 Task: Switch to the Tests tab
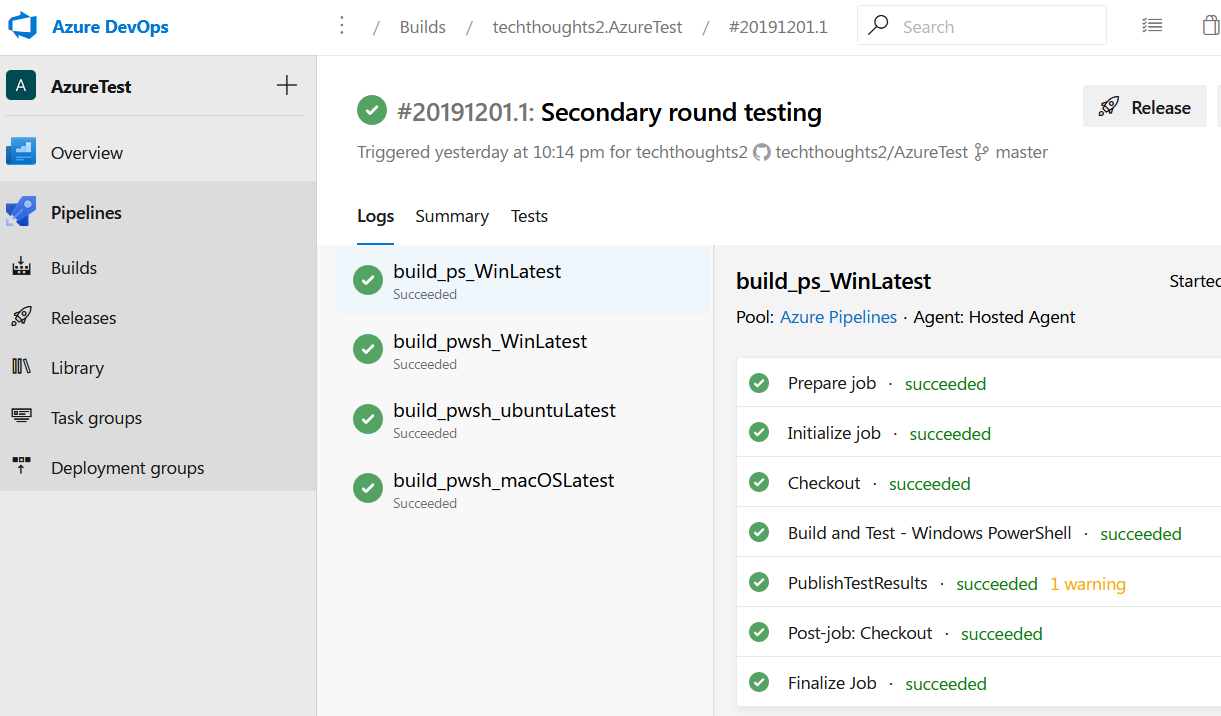[x=529, y=216]
